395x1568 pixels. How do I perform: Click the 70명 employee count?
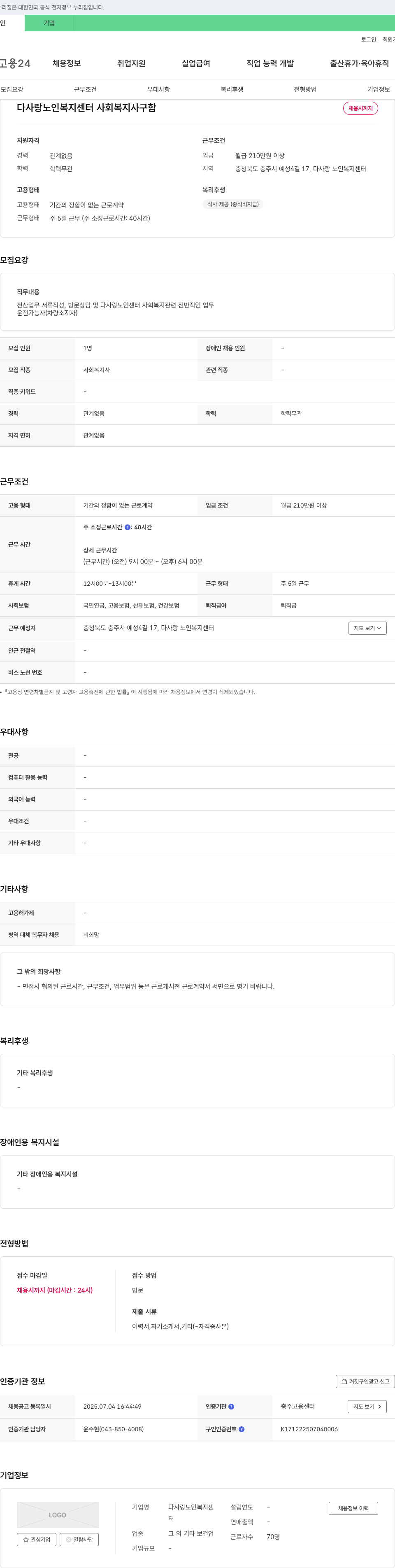tap(273, 1537)
